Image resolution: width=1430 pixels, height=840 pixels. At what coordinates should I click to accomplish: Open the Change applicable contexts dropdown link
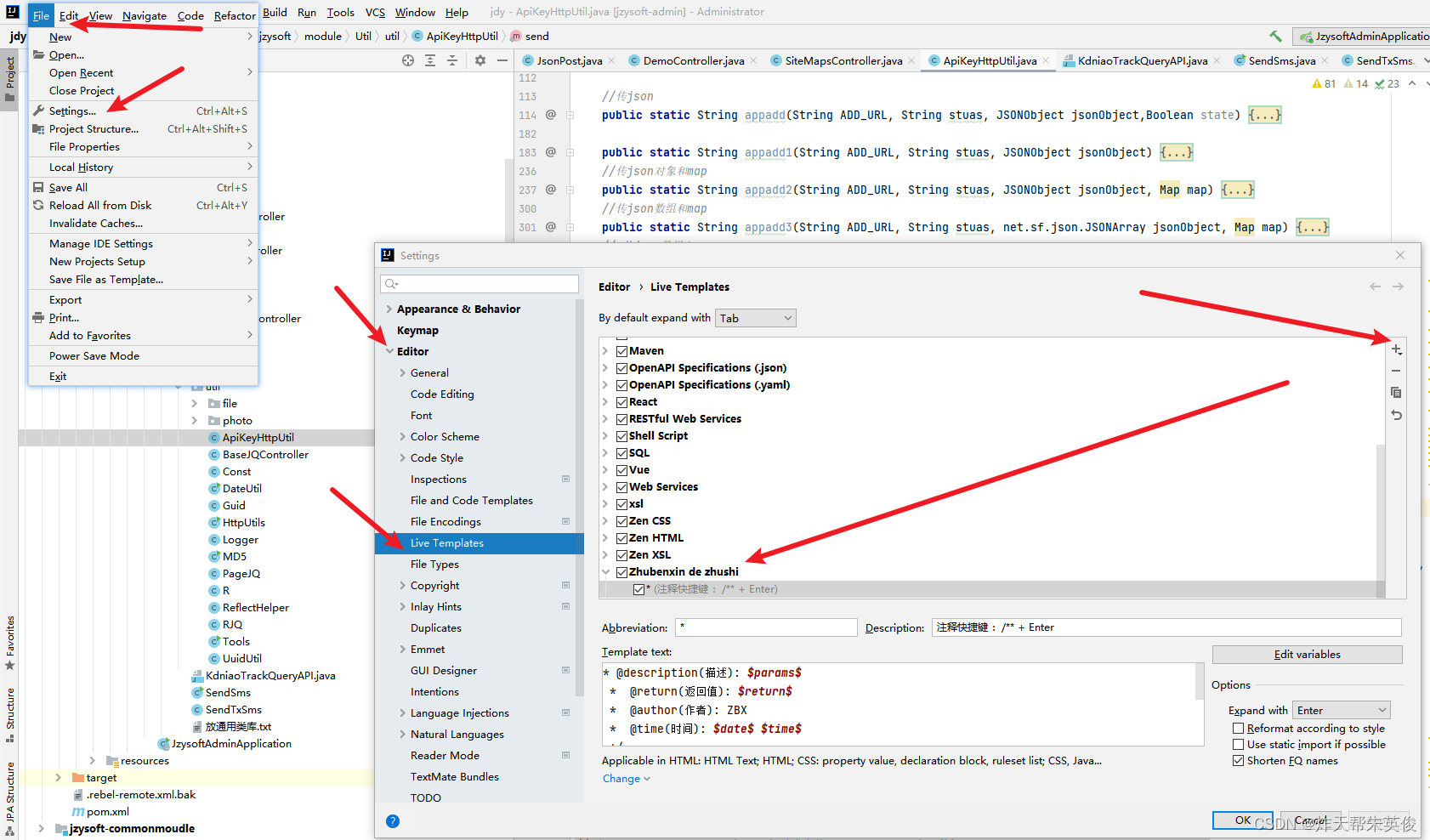[x=627, y=779]
